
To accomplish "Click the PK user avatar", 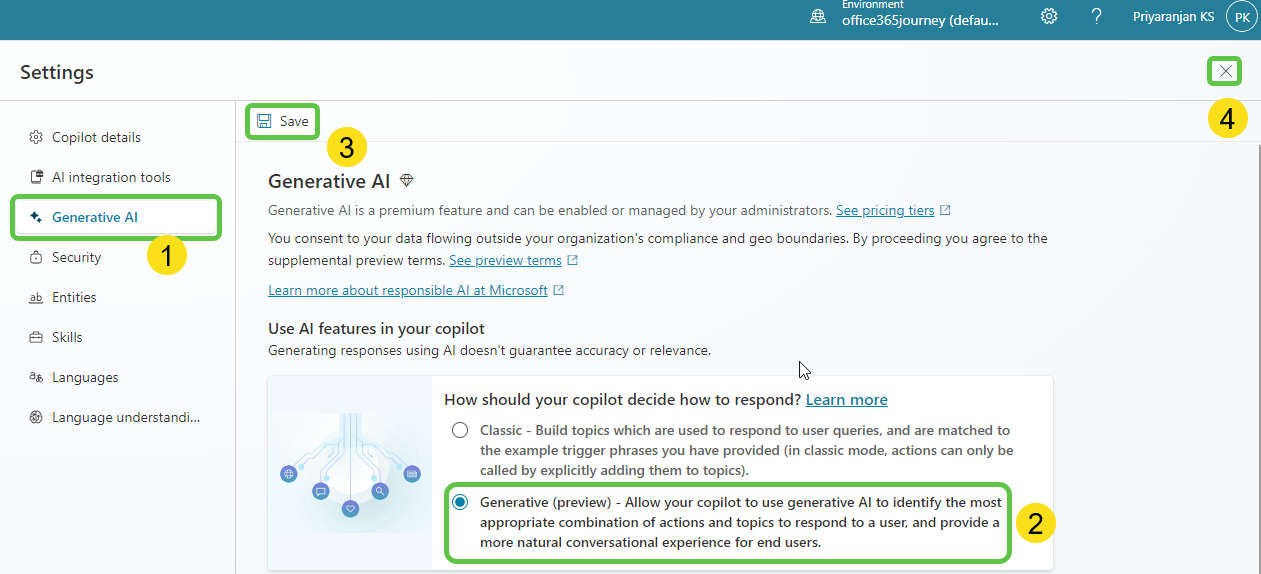I will (x=1241, y=16).
